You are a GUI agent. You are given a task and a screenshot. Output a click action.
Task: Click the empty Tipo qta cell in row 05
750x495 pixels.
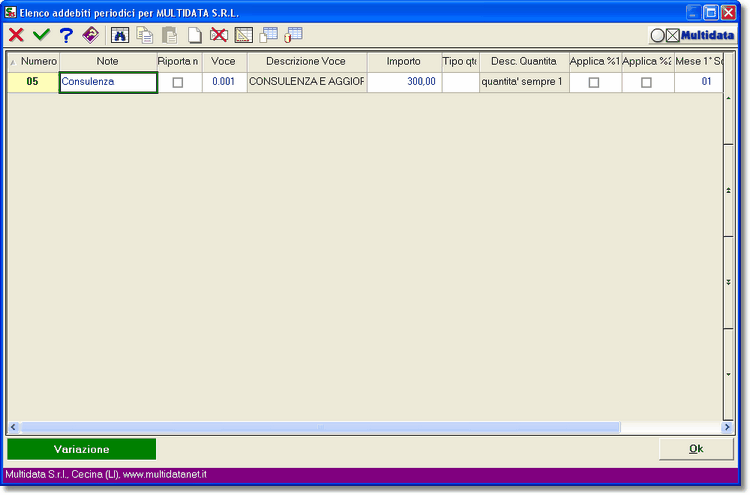click(461, 82)
